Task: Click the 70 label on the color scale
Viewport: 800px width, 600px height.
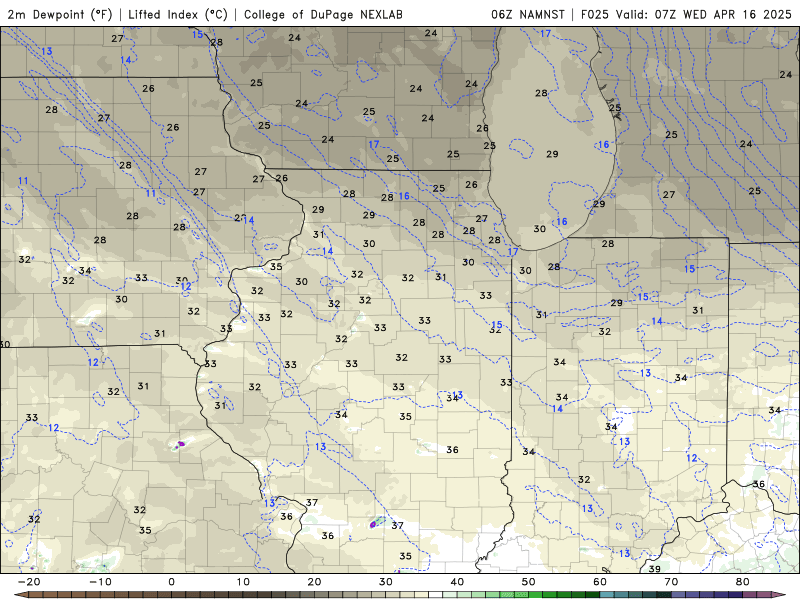Action: [x=671, y=582]
